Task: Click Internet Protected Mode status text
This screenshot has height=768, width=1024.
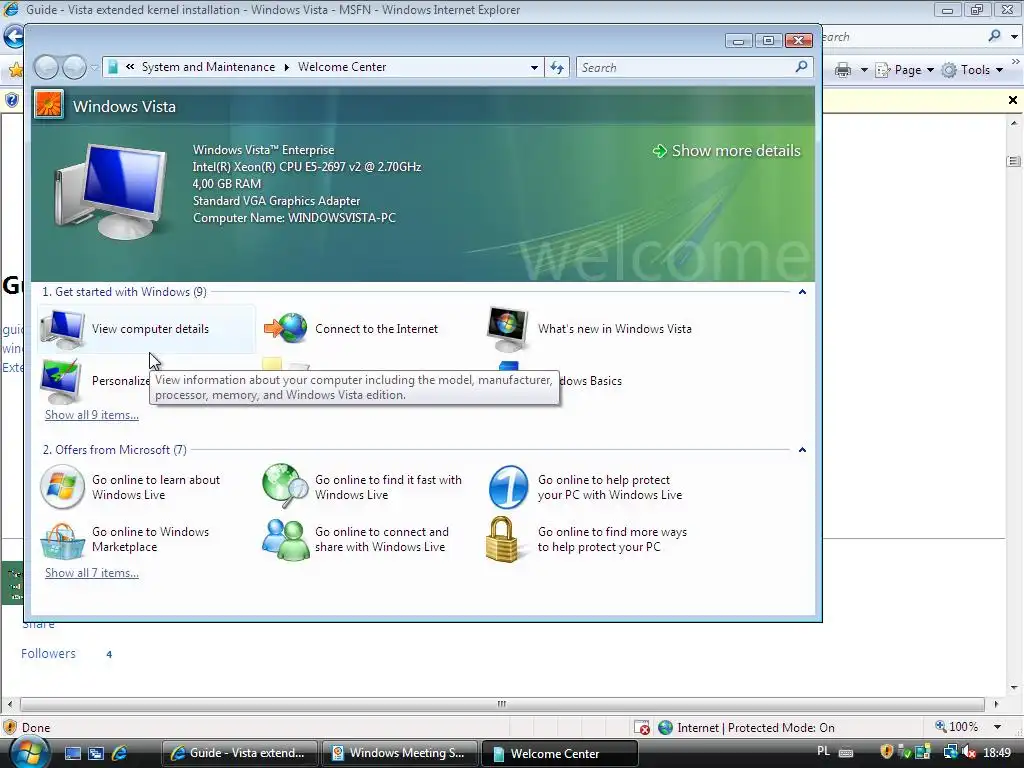Action: pyautogui.click(x=756, y=728)
